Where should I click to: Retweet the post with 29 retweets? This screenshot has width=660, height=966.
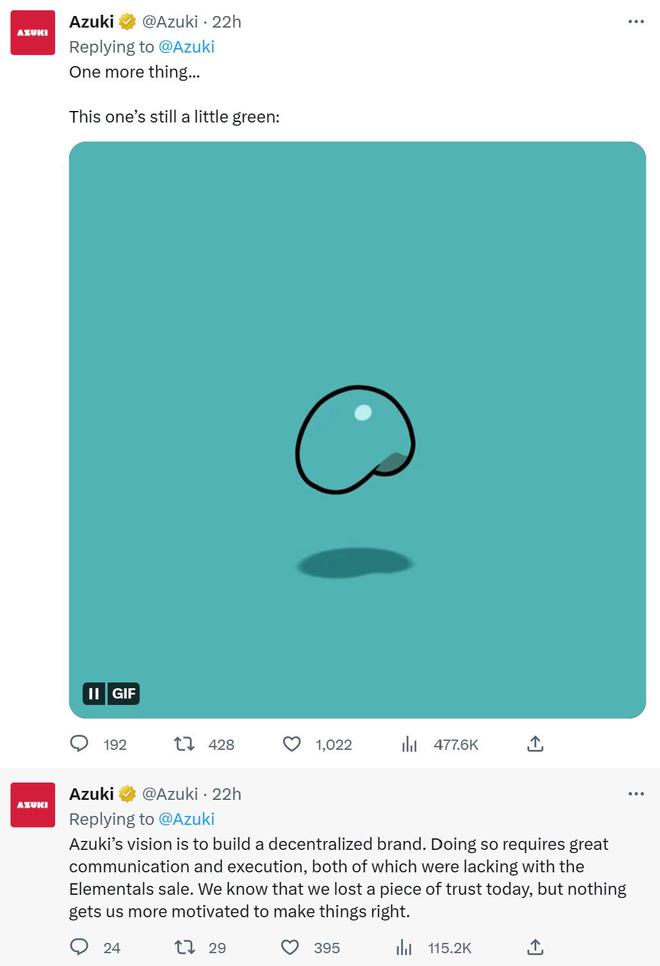pos(184,947)
